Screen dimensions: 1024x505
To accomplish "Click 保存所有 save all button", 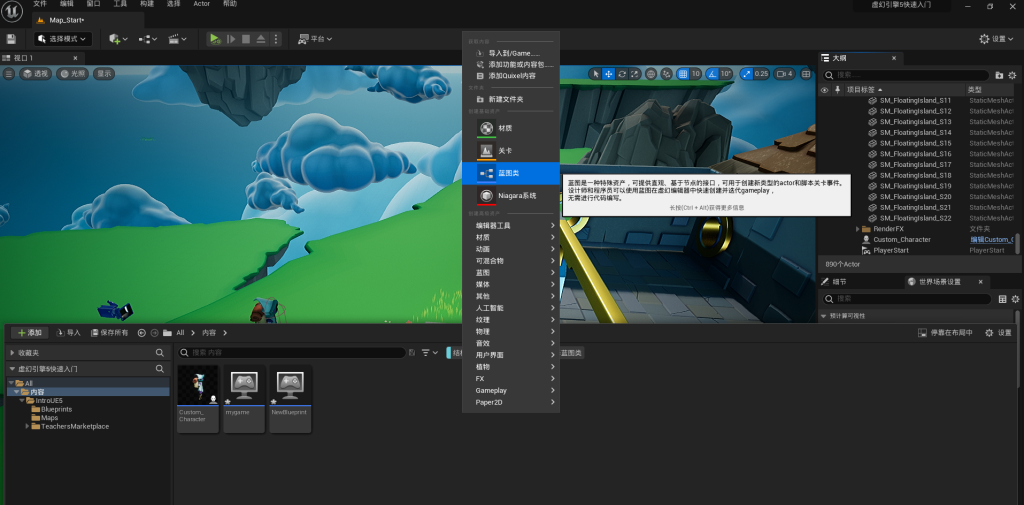I will [110, 333].
